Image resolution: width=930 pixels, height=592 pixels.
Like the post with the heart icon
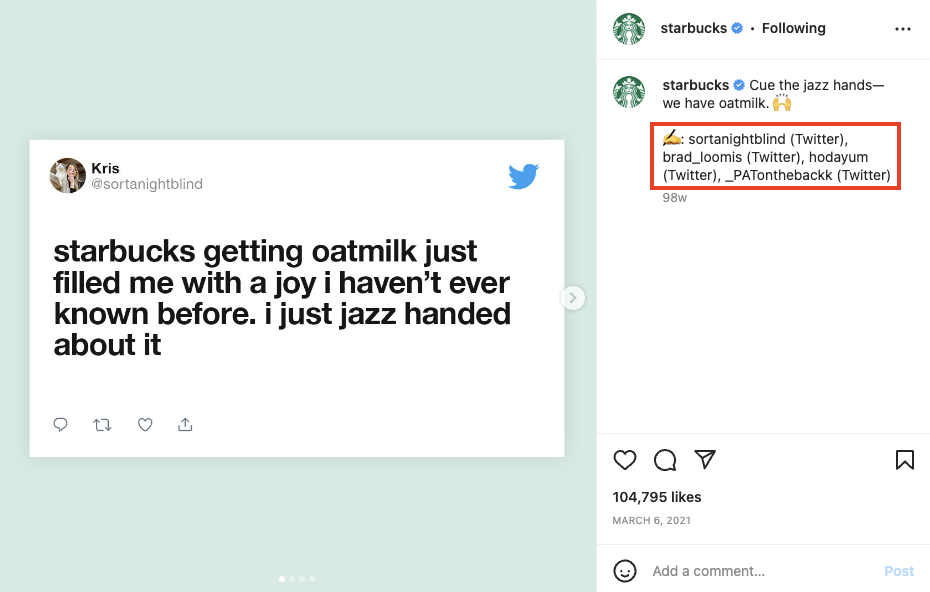(x=625, y=460)
